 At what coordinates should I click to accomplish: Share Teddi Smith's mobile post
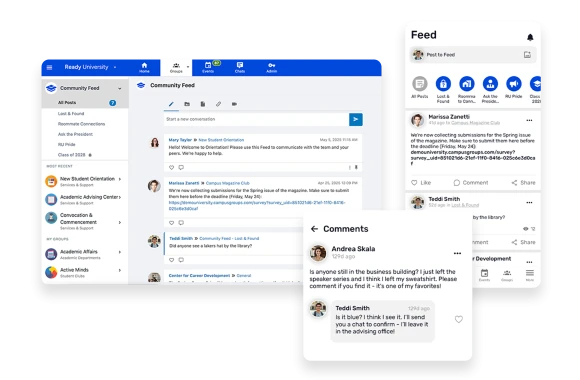[x=523, y=242]
